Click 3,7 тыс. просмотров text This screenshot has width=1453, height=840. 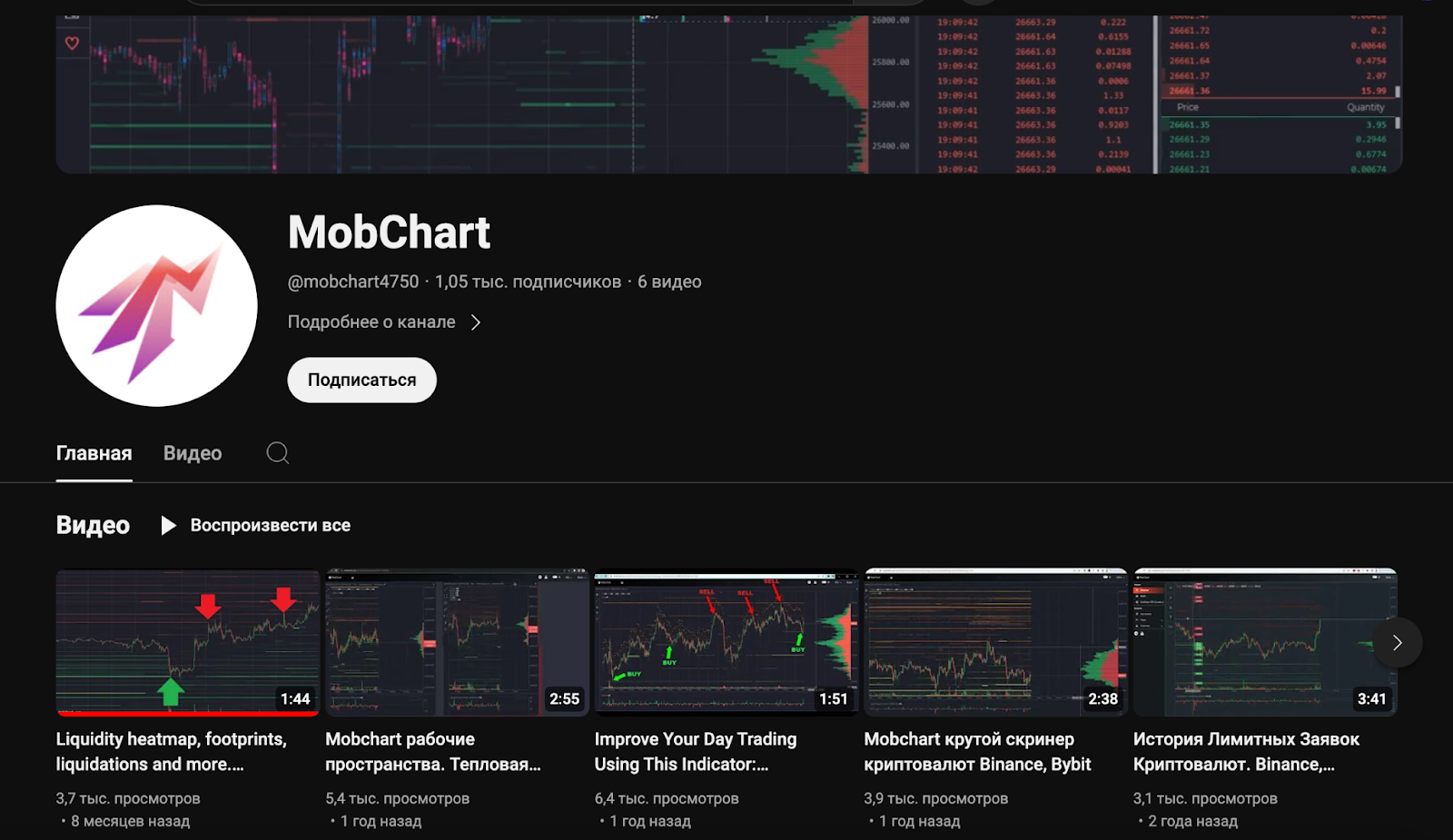coord(128,798)
